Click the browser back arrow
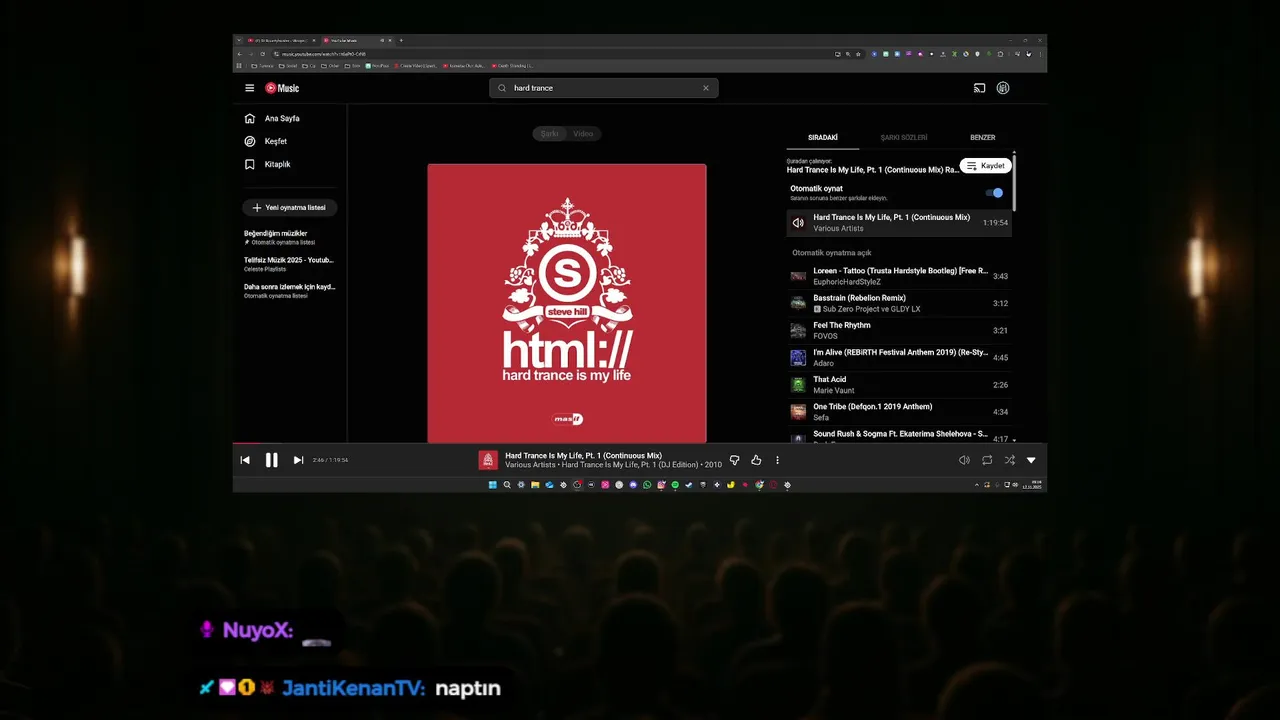Screen dimensions: 1280x720 [x=240, y=54]
